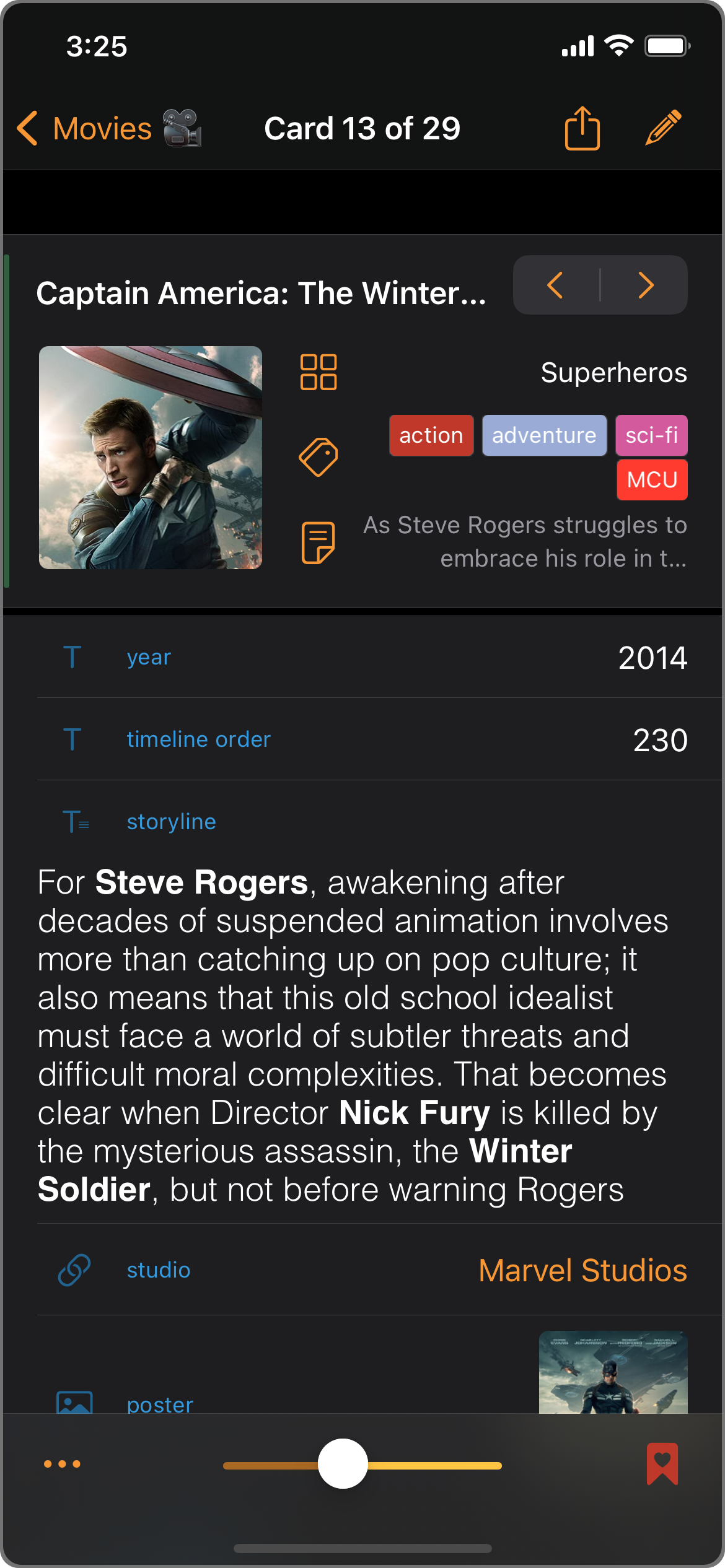Select the adventure tag
The width and height of the screenshot is (725, 1568).
pos(544,435)
